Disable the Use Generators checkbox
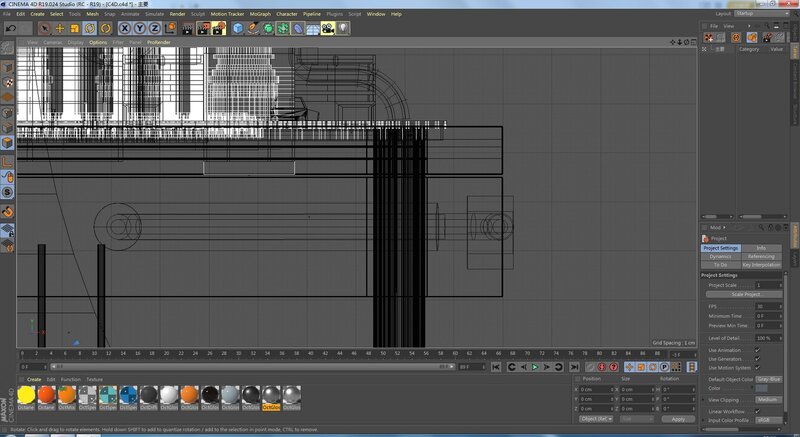This screenshot has width=800, height=437. point(757,359)
